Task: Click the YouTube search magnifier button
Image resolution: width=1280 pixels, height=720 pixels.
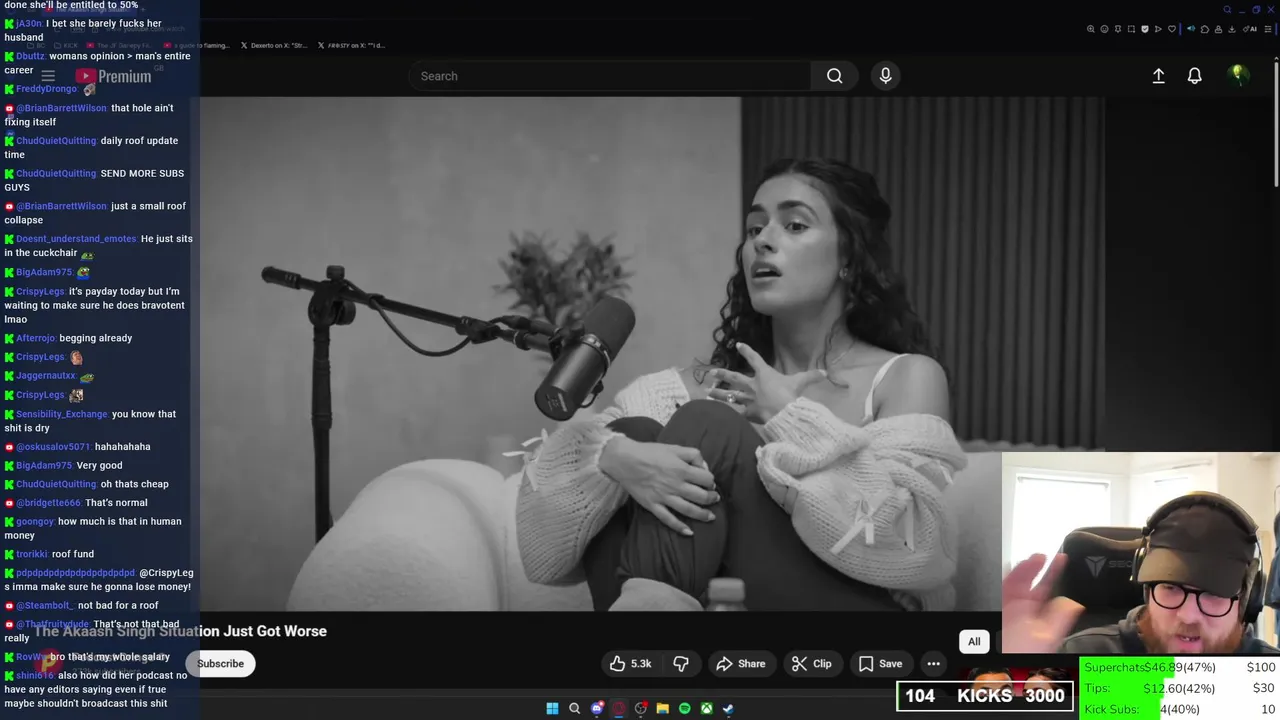Action: click(x=834, y=76)
